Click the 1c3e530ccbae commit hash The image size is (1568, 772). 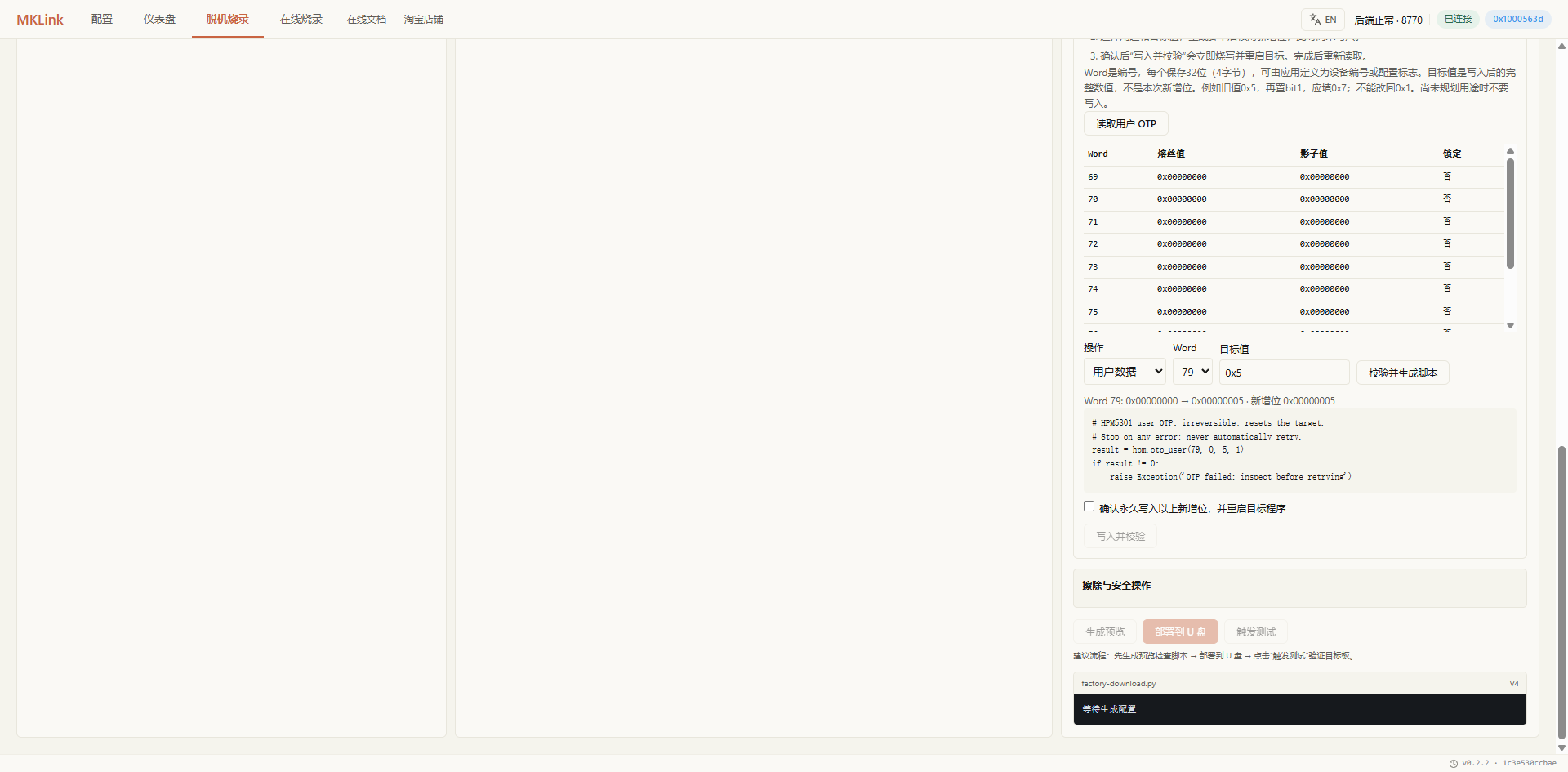[1529, 763]
